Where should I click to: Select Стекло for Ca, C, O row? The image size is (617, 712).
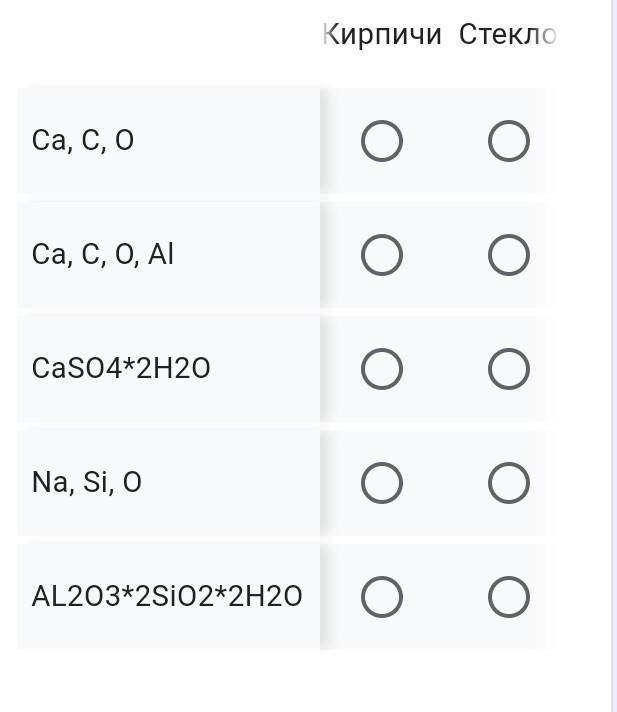[508, 141]
